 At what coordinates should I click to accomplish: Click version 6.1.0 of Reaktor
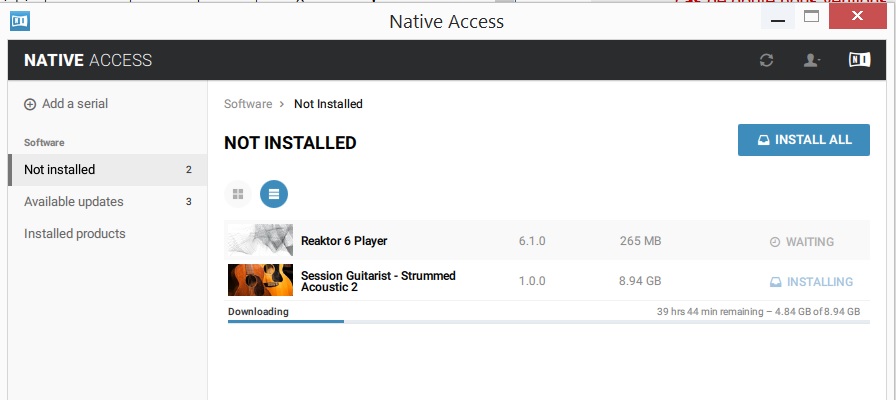coord(532,241)
